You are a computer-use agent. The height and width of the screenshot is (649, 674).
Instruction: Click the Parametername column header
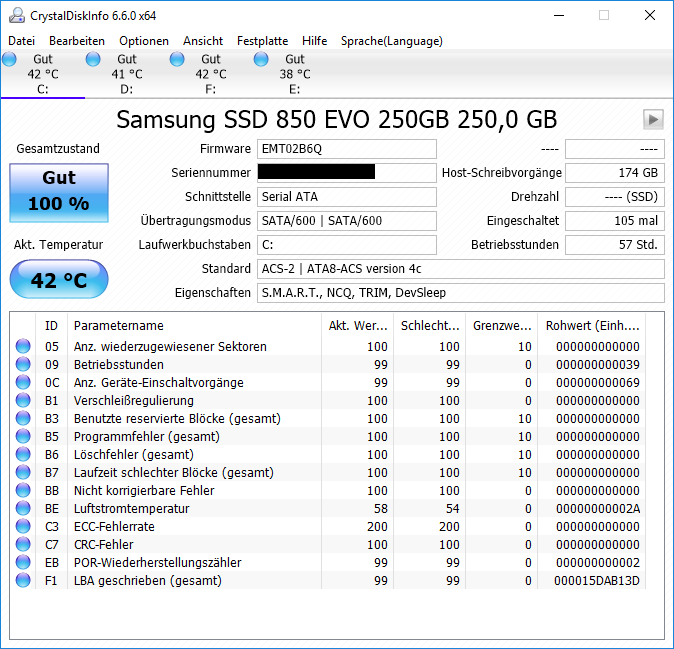pyautogui.click(x=194, y=326)
